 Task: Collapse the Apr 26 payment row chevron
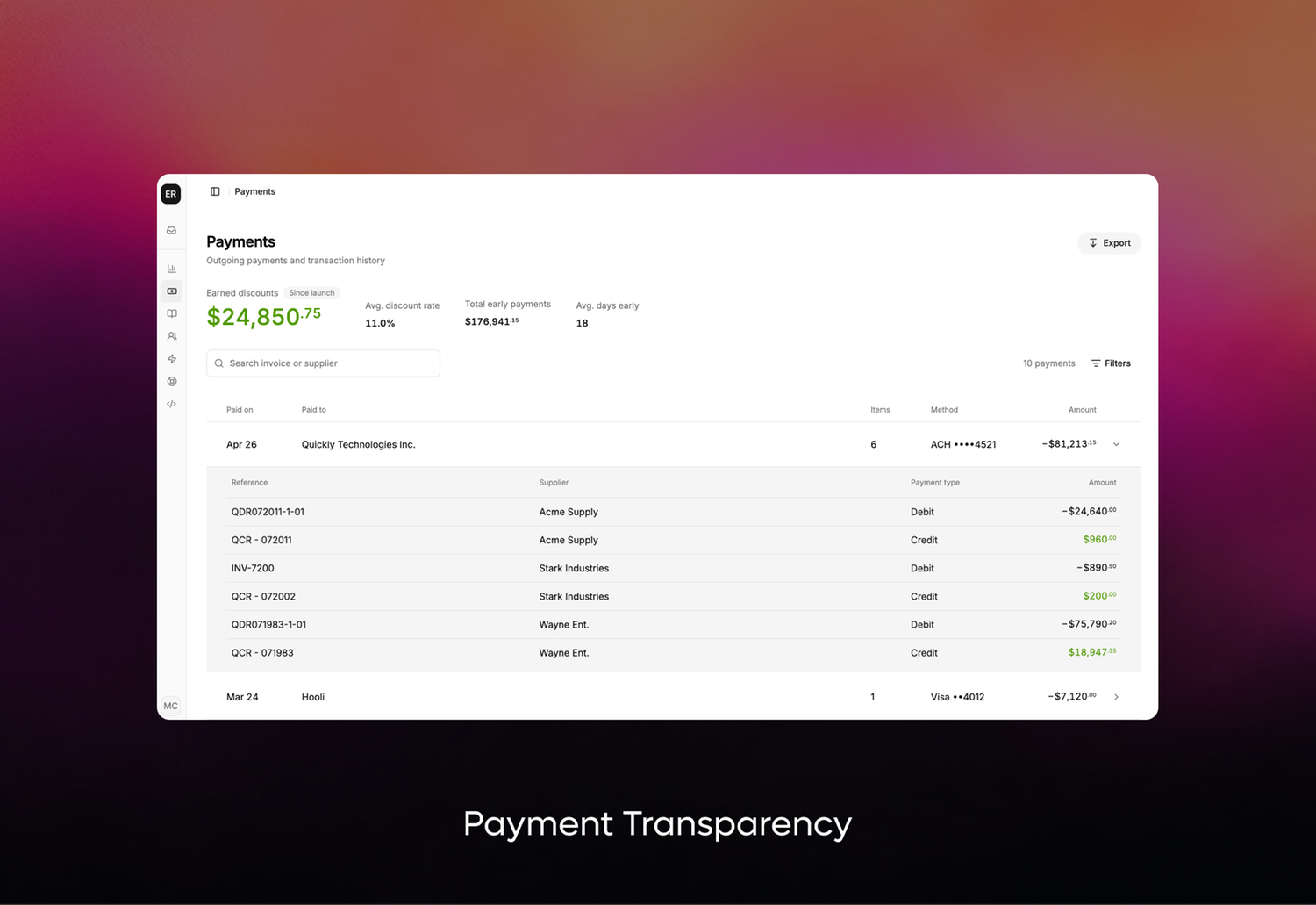[x=1117, y=444]
